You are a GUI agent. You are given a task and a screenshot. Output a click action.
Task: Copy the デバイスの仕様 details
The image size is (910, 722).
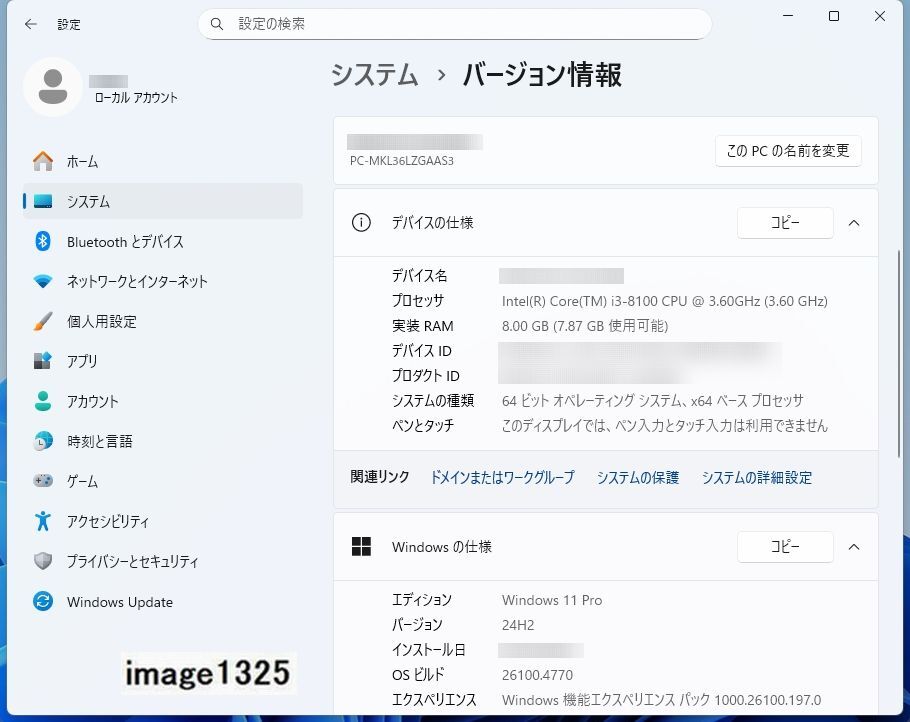click(x=785, y=223)
